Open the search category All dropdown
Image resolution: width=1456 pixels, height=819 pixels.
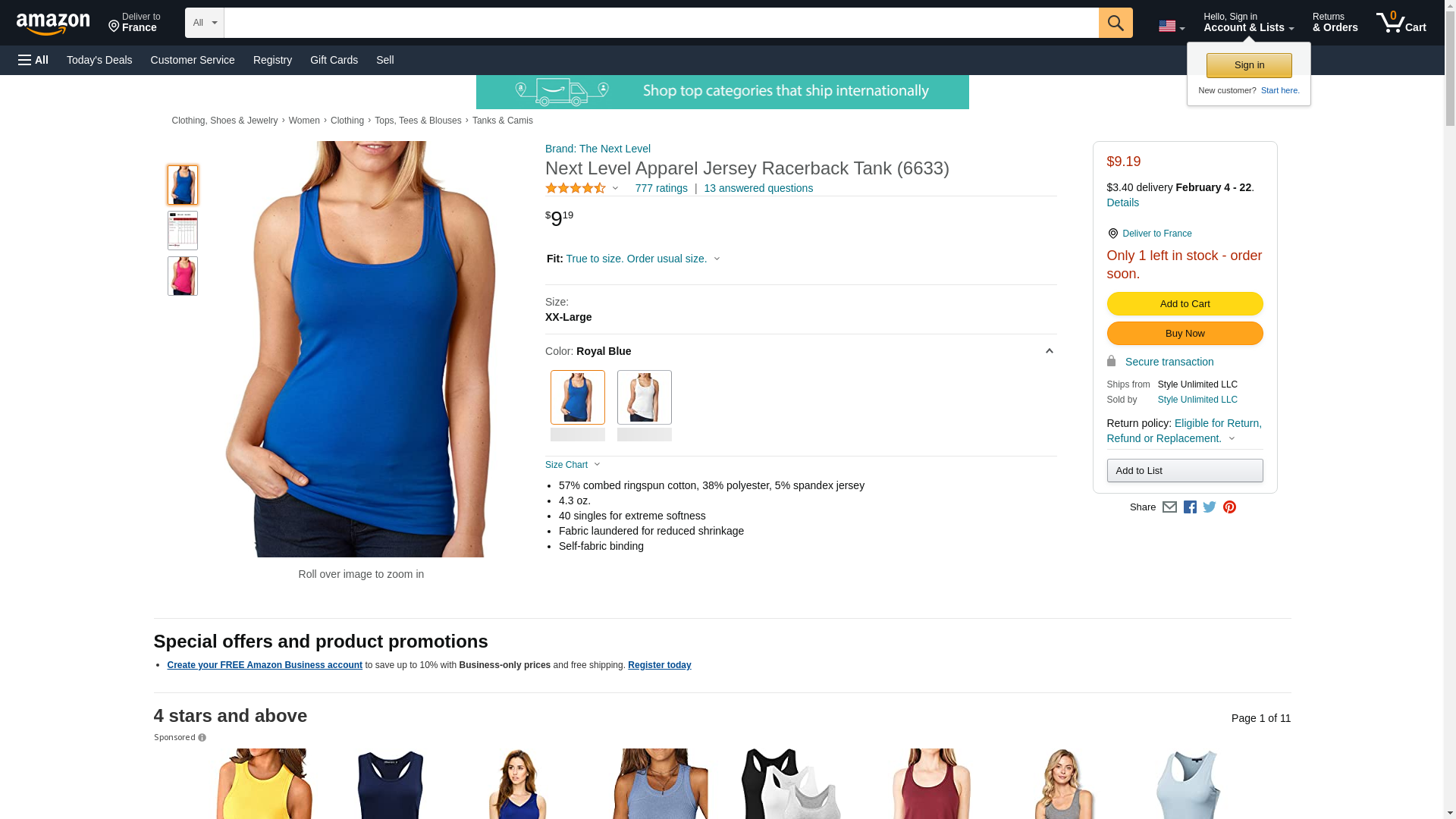tap(205, 23)
